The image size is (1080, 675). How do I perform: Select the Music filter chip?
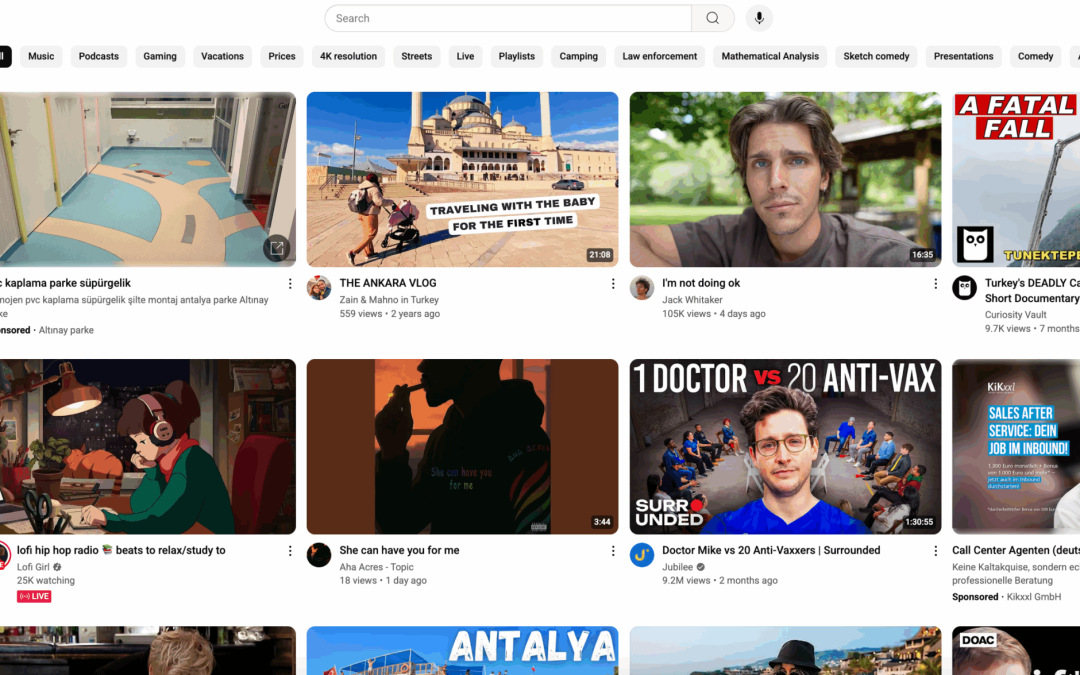(x=41, y=56)
